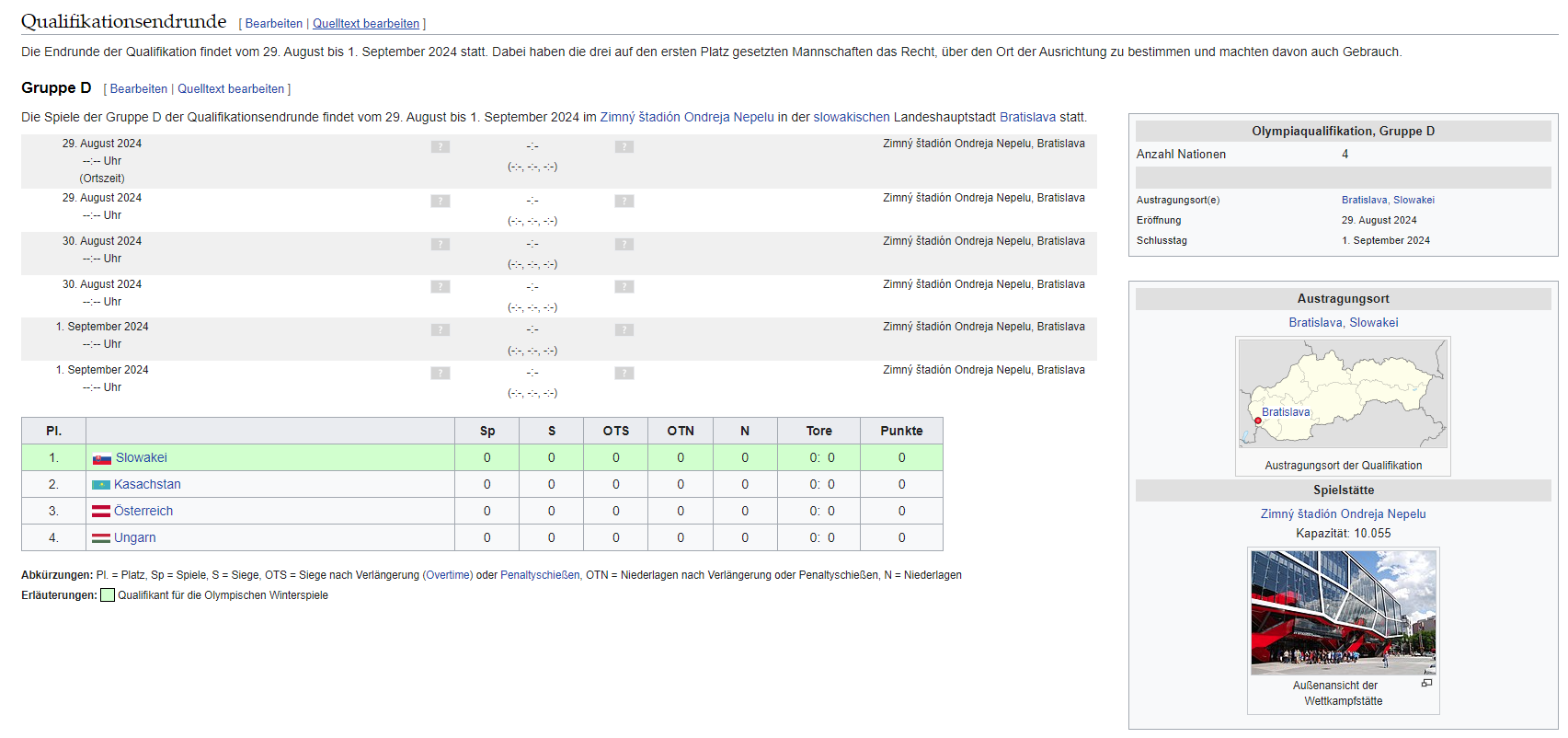Click the green Qualifikant legend color box
The height and width of the screenshot is (738, 1568).
tap(108, 595)
